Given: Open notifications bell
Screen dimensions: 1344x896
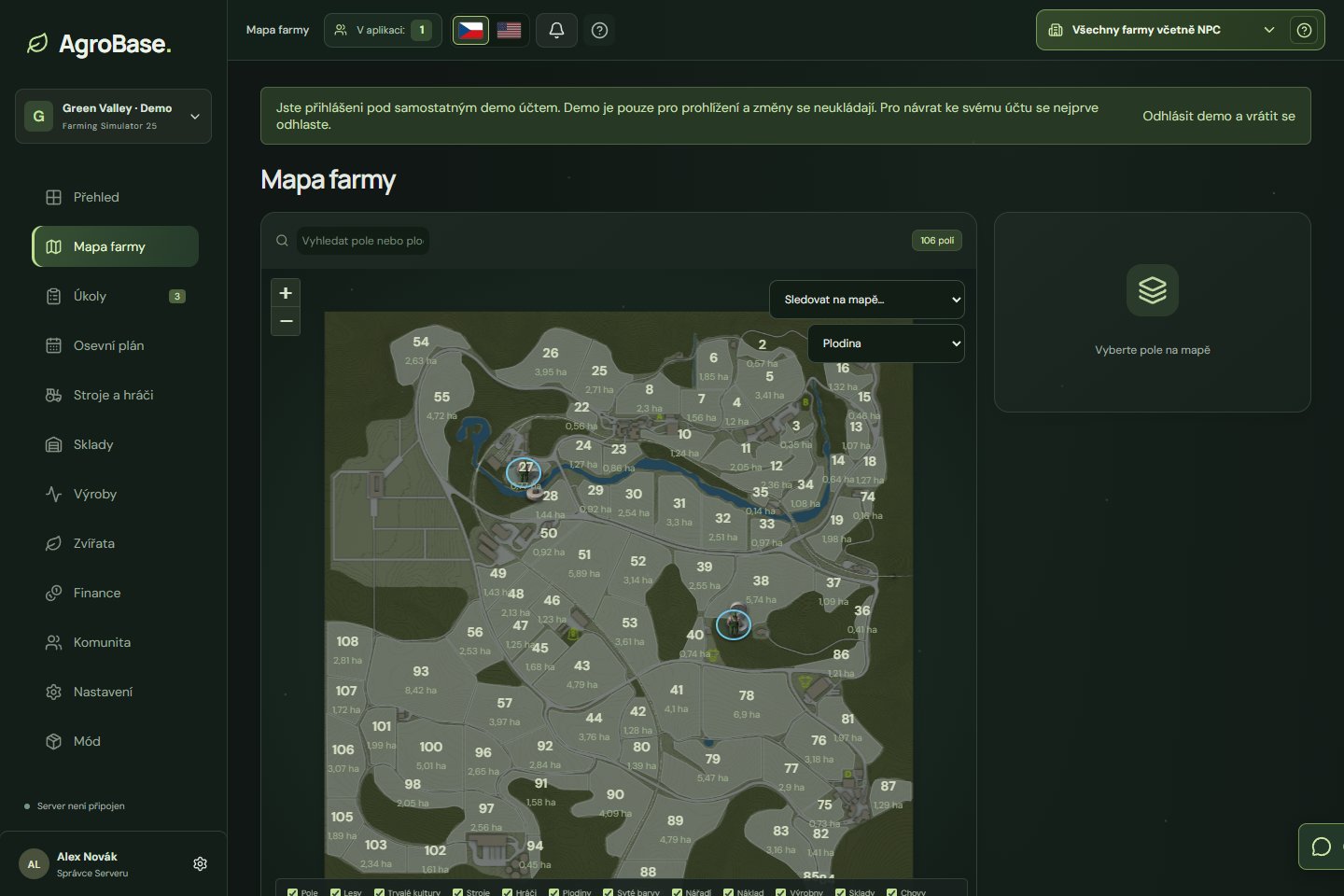Looking at the screenshot, I should [x=556, y=30].
